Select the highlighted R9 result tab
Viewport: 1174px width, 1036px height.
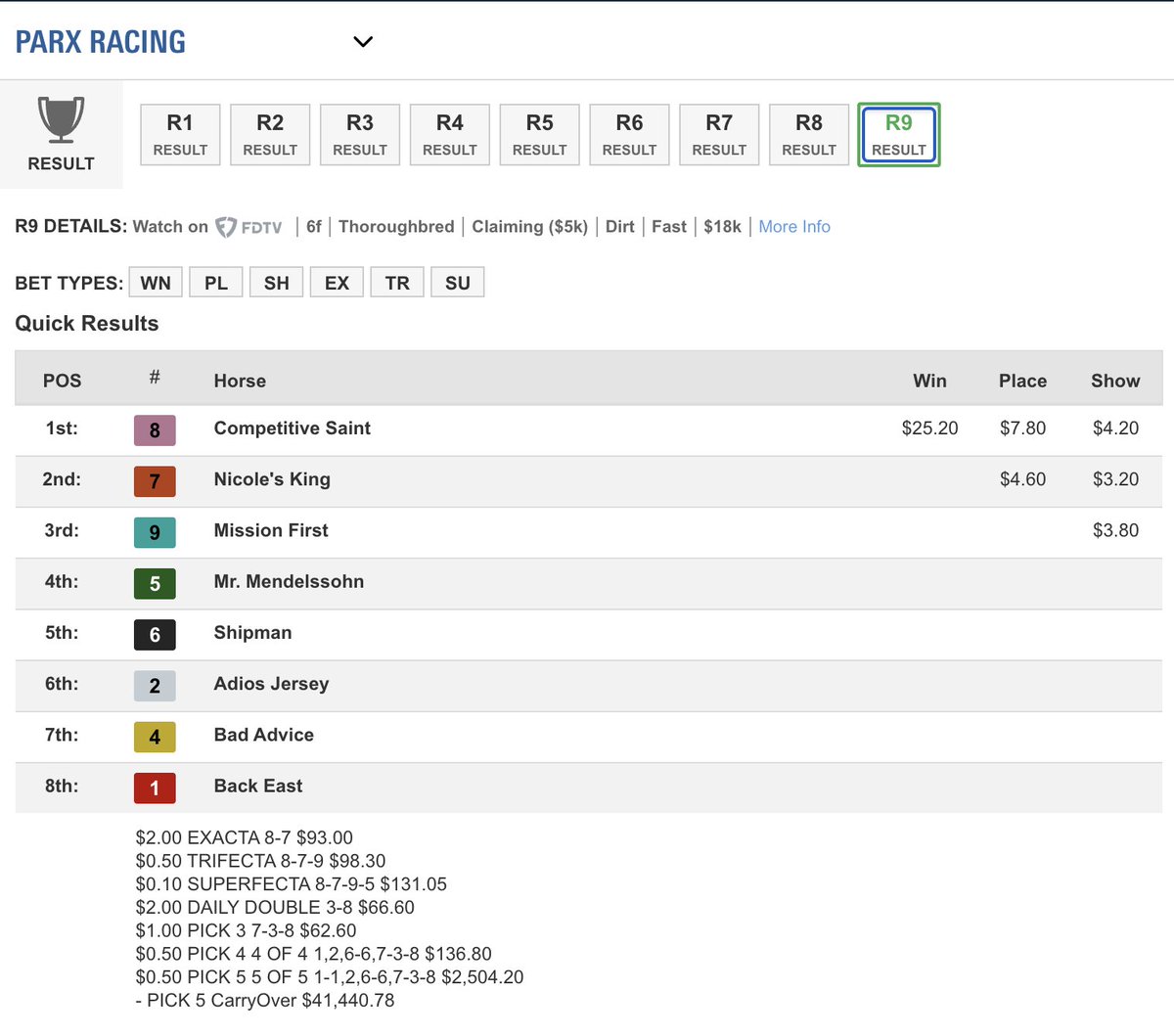(899, 135)
